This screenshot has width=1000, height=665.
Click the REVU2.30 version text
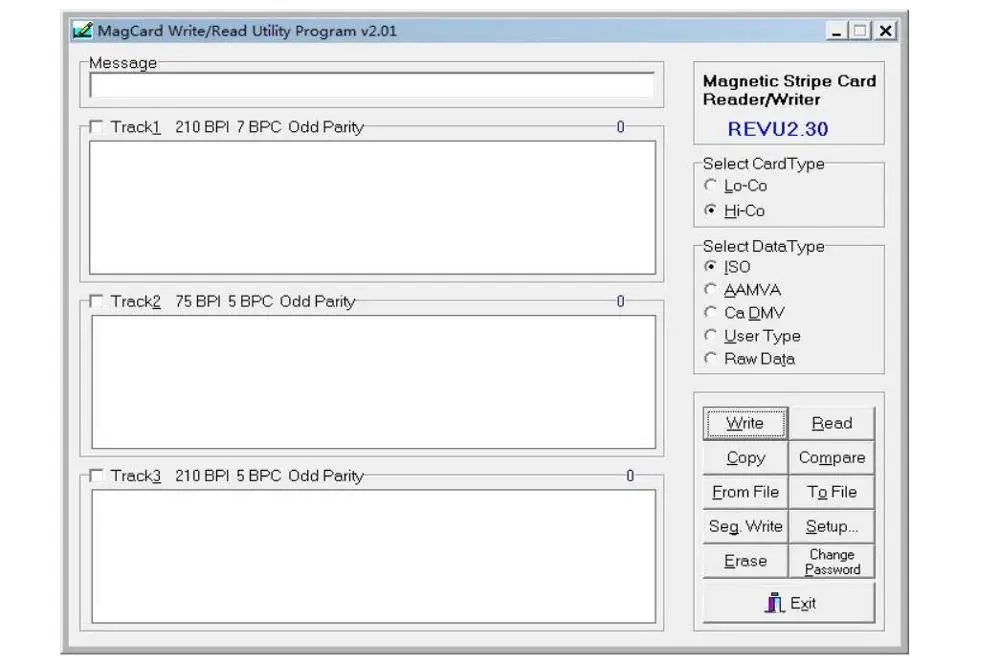pos(778,129)
